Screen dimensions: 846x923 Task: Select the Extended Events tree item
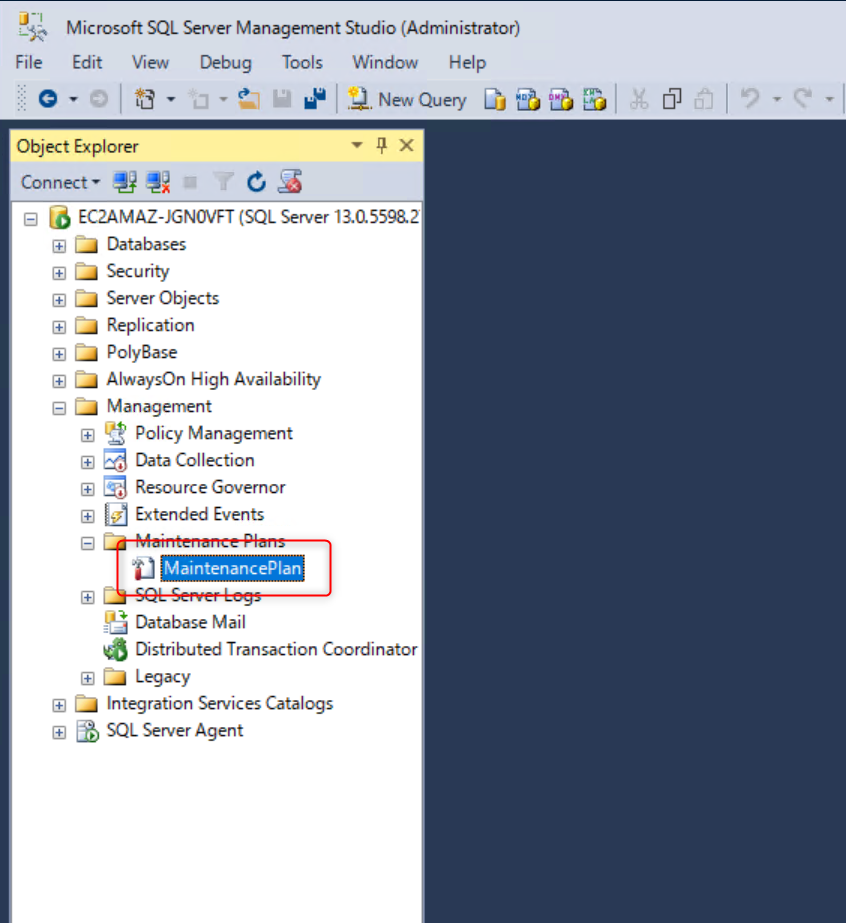point(200,514)
